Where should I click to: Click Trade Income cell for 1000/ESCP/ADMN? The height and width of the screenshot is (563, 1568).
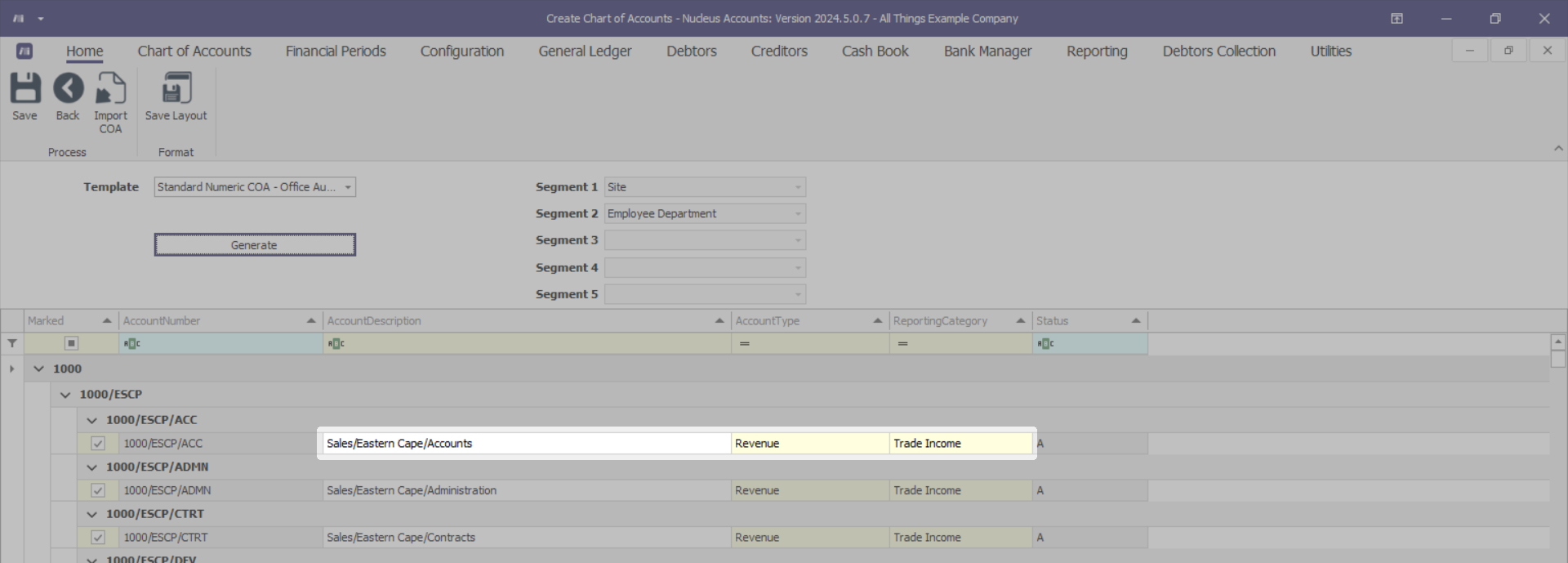point(961,490)
